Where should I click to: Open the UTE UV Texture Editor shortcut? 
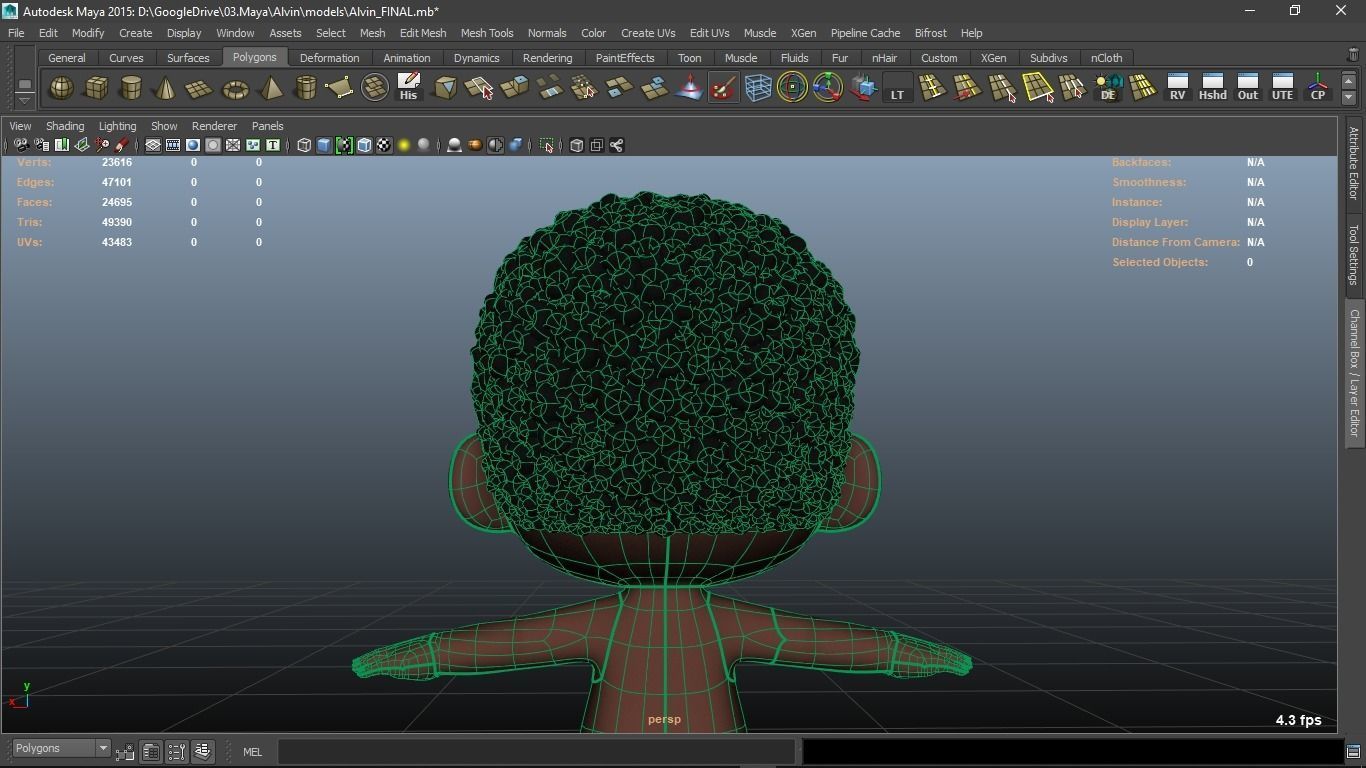pos(1282,88)
